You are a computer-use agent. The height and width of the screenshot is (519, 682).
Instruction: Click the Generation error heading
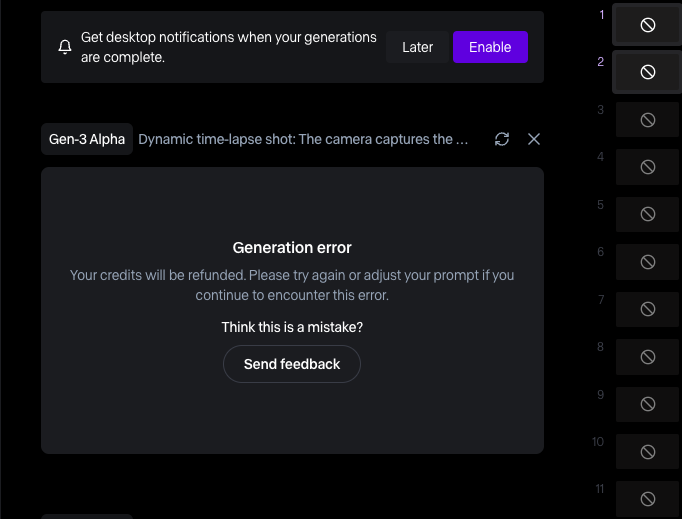[x=292, y=248]
